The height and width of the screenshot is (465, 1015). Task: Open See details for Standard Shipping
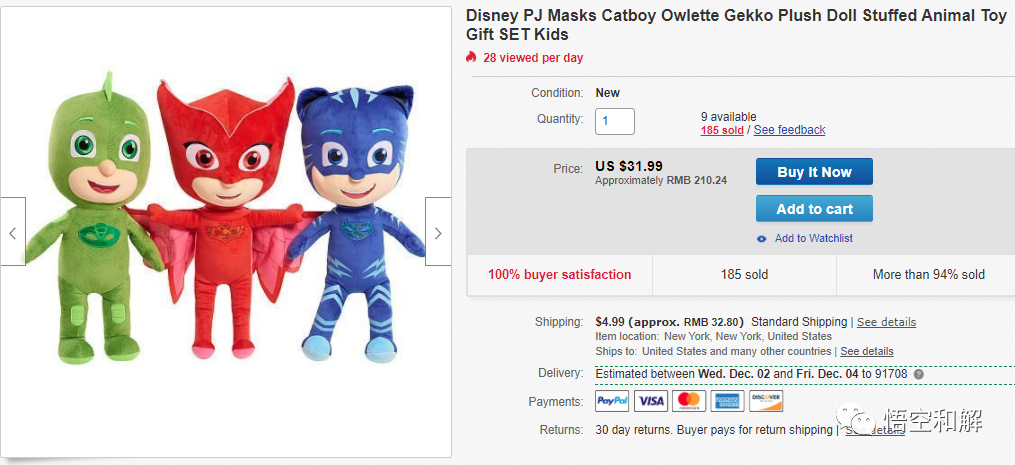pos(886,322)
